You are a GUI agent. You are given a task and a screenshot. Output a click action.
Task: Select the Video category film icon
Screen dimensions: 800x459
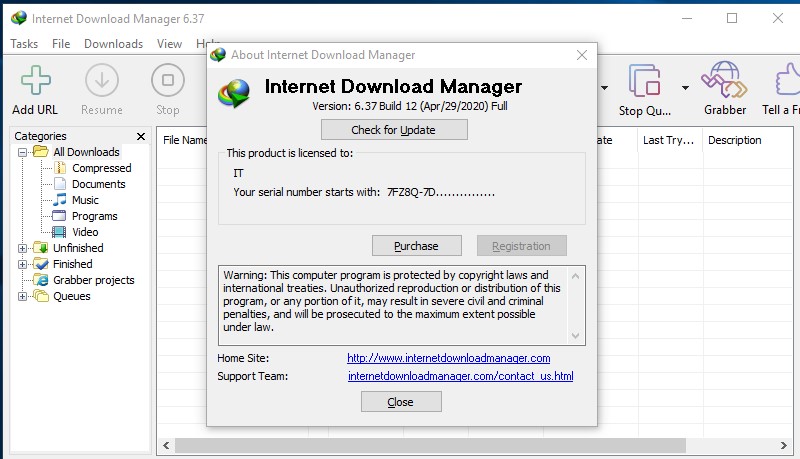pyautogui.click(x=59, y=232)
